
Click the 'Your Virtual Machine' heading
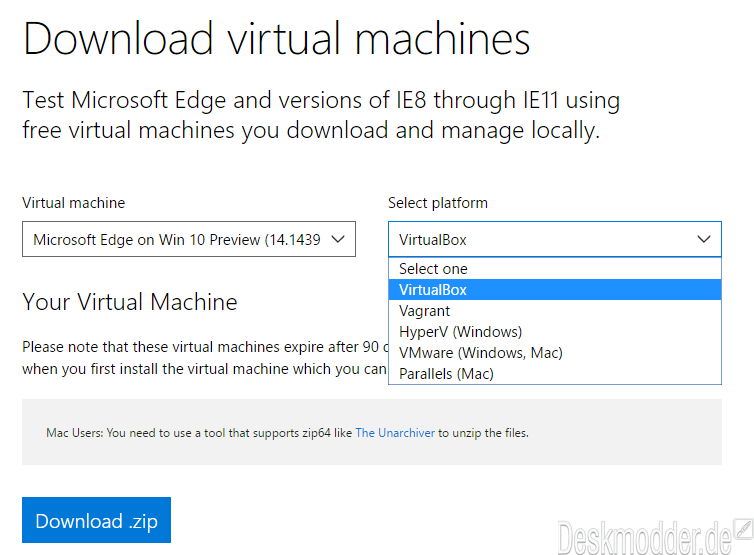tap(130, 302)
